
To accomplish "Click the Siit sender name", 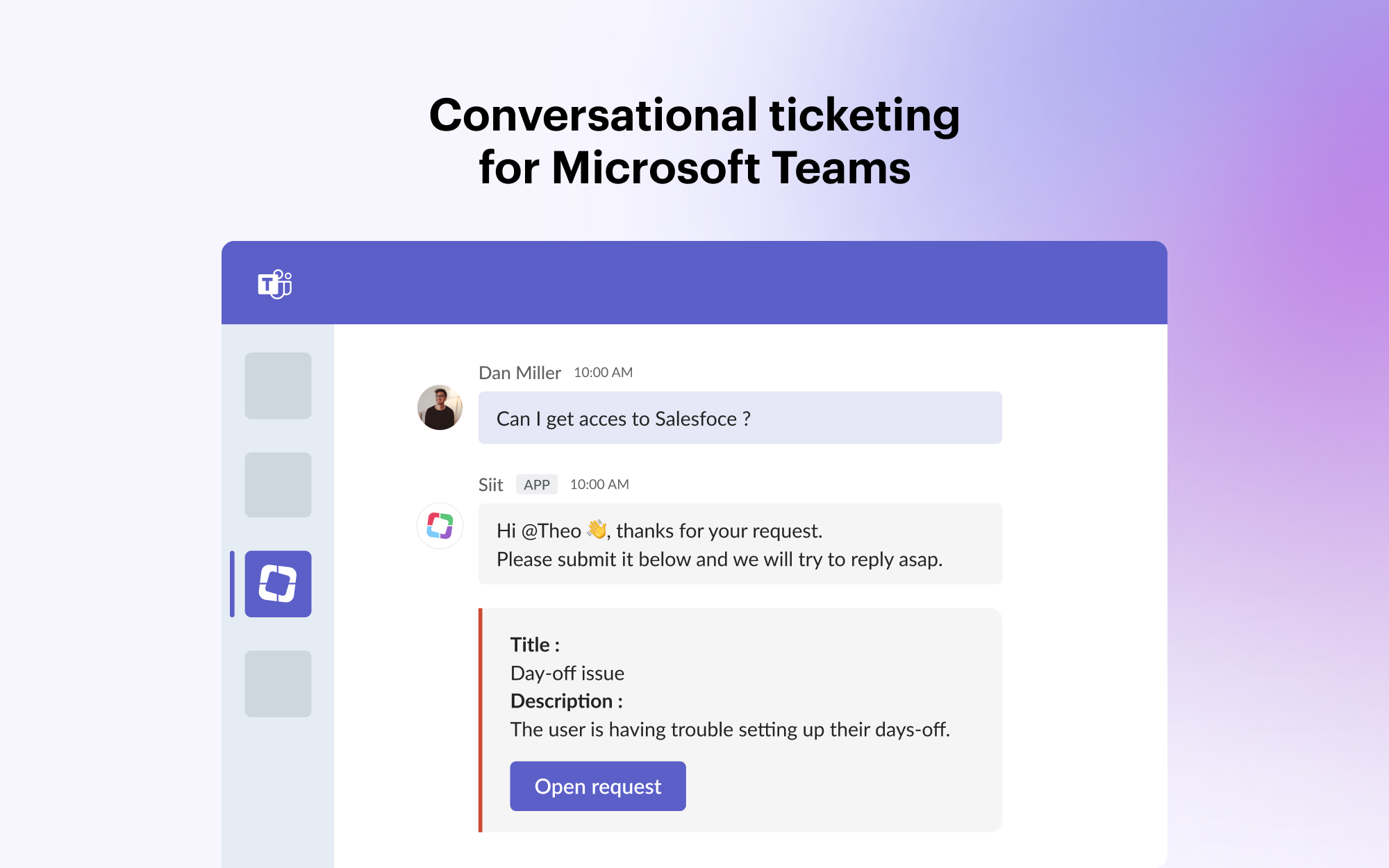I will click(x=492, y=485).
